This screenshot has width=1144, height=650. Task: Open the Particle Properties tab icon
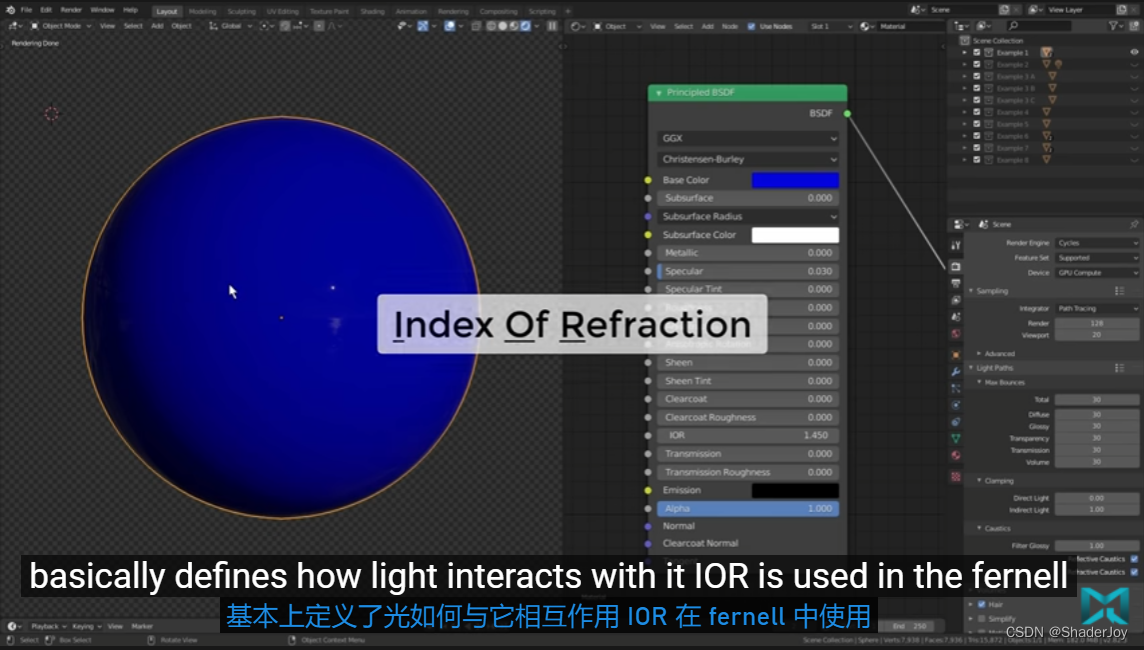click(955, 390)
